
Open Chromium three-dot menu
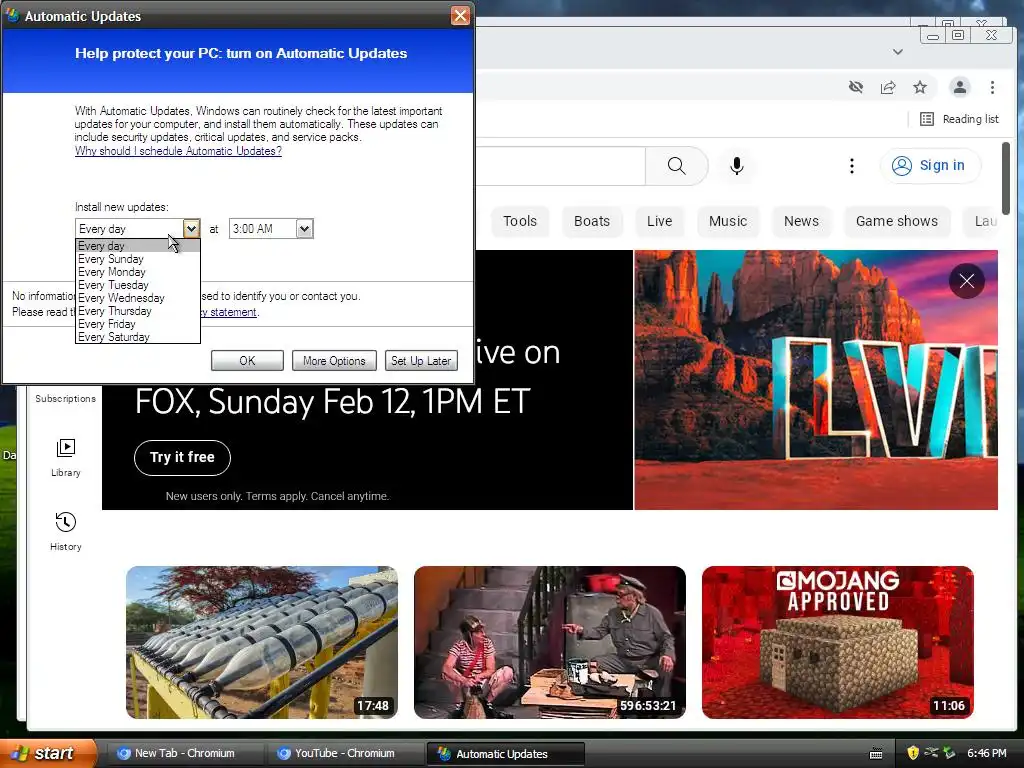(992, 87)
